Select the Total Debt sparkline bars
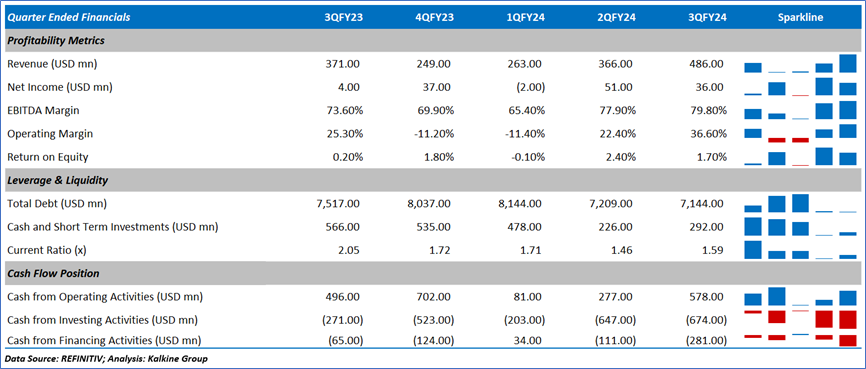Image resolution: width=866 pixels, height=369 pixels. 800,203
